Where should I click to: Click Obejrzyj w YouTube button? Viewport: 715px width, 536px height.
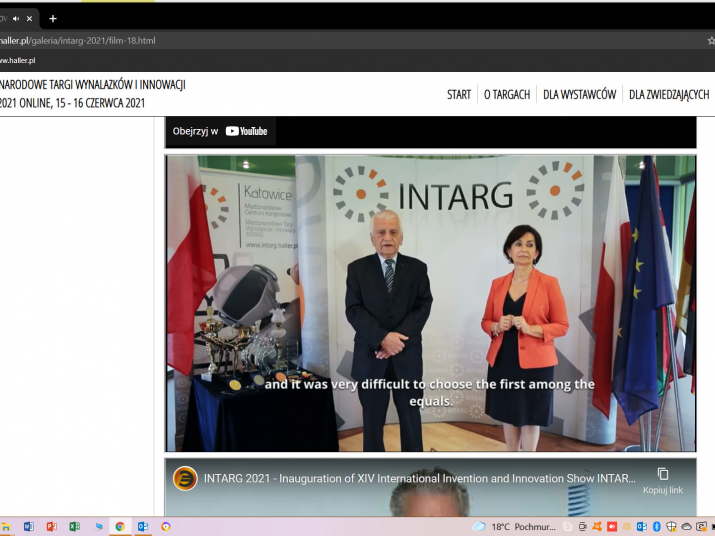220,131
